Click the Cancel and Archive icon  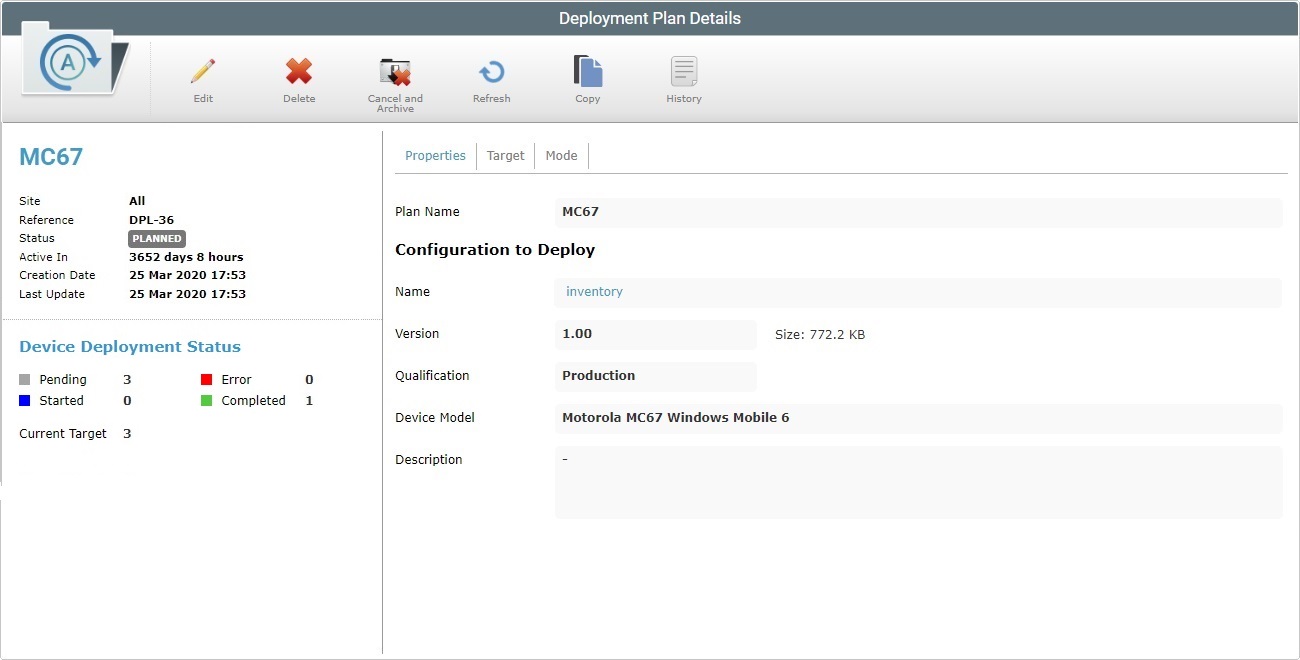395,72
